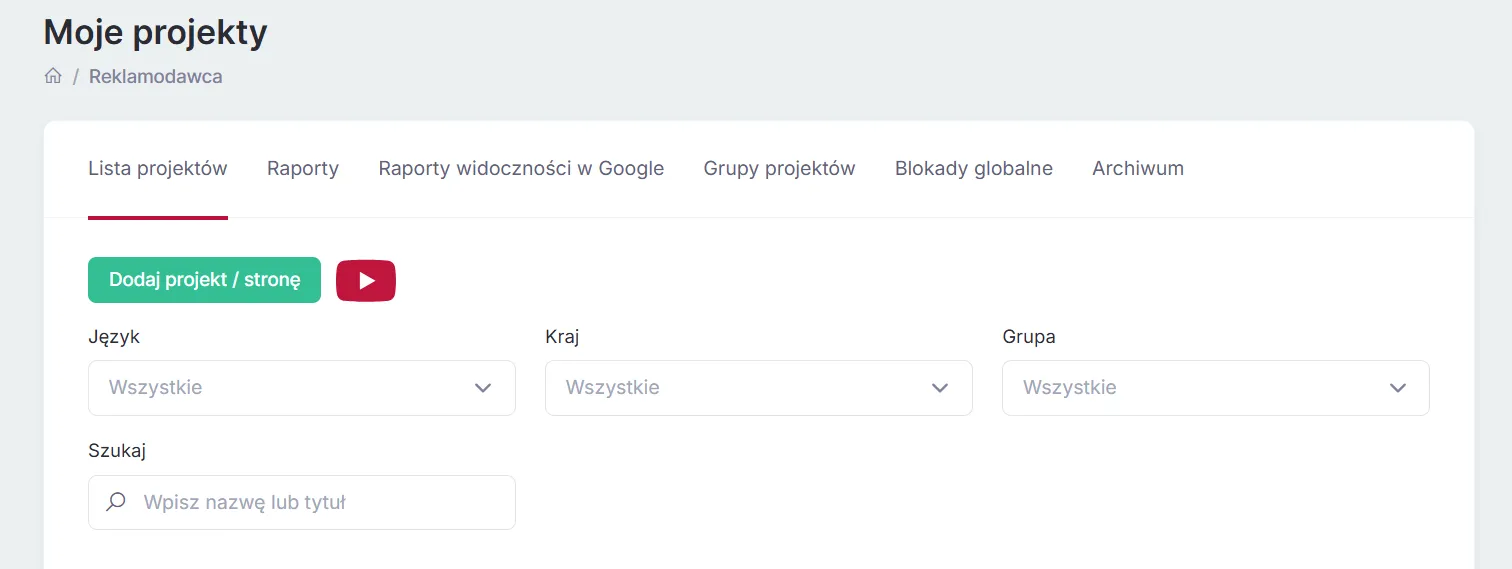Open the Reklamodawca breadcrumb link

point(156,76)
